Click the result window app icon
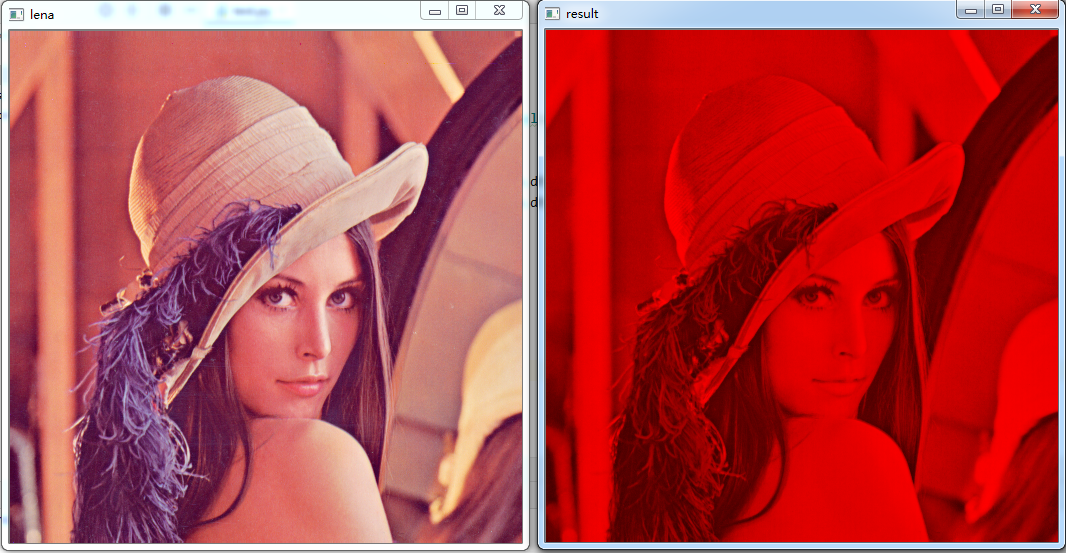The height and width of the screenshot is (553, 1066). click(553, 14)
